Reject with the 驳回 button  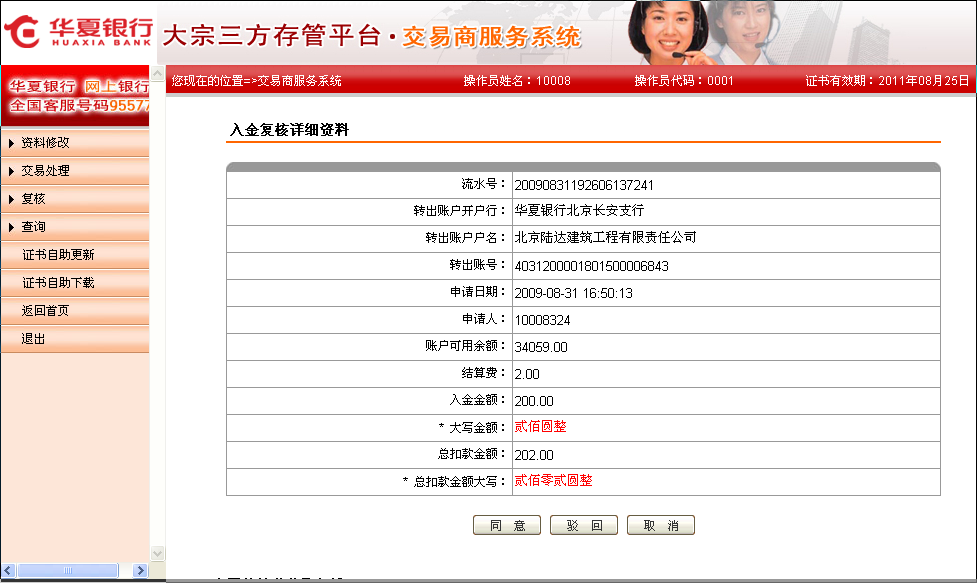tap(584, 525)
